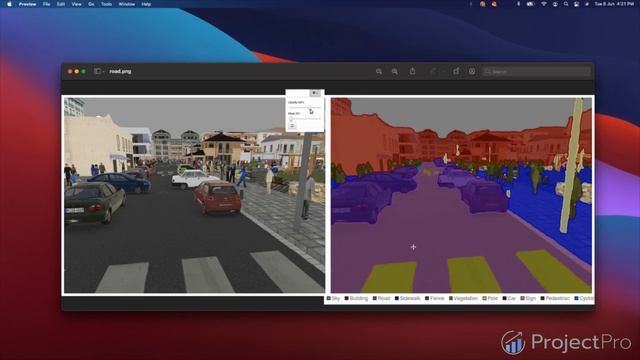Click the Pedestrian legend label

558,298
